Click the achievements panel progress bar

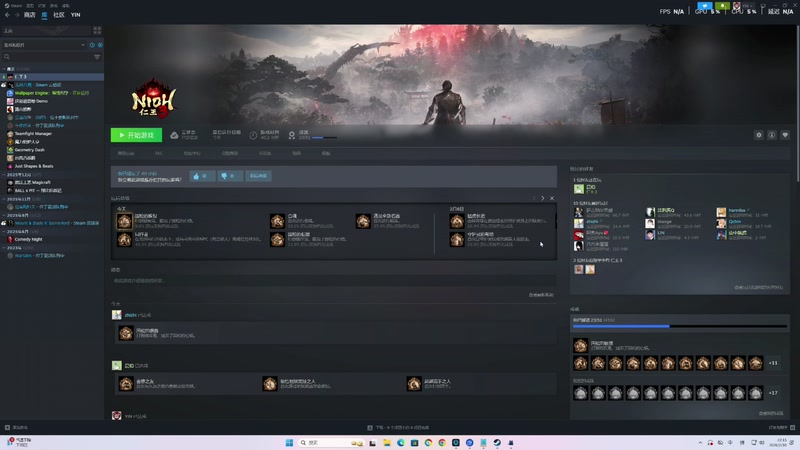(x=680, y=326)
